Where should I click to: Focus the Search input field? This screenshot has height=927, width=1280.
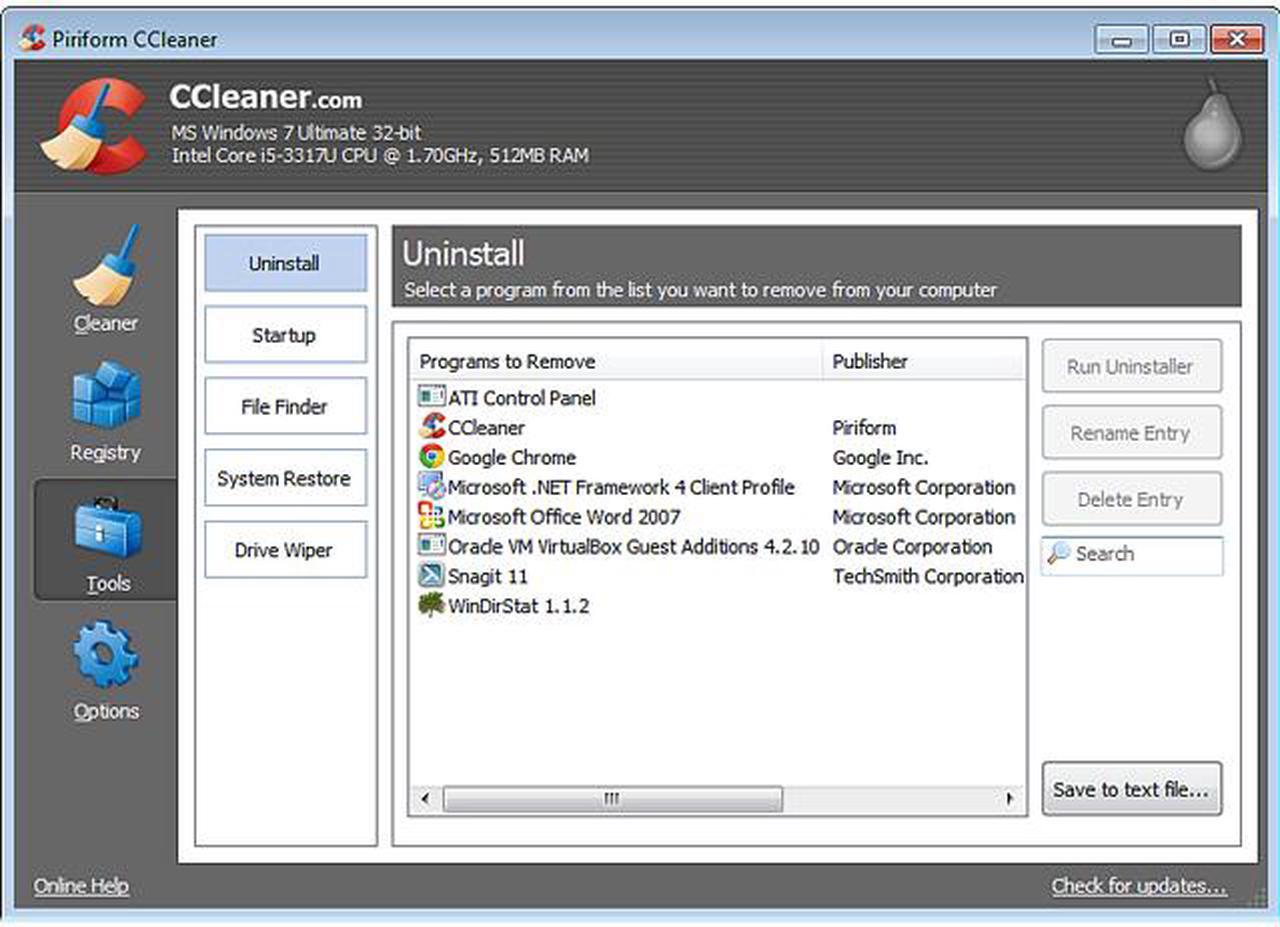pos(1131,555)
